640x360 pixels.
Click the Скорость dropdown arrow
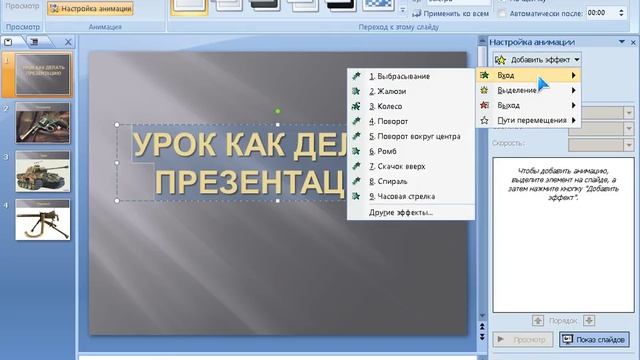629,144
